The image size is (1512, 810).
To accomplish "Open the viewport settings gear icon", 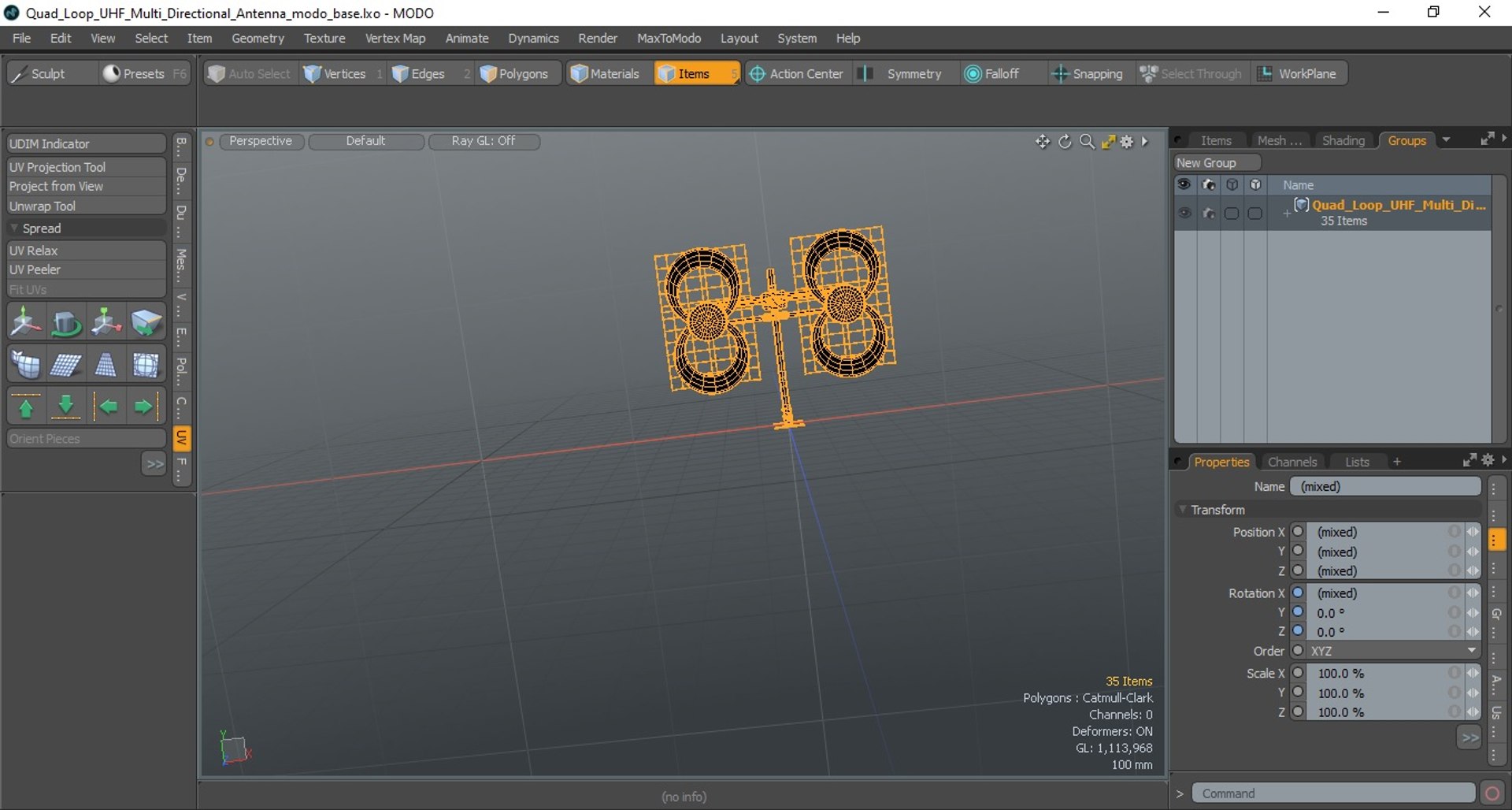I will 1127,141.
